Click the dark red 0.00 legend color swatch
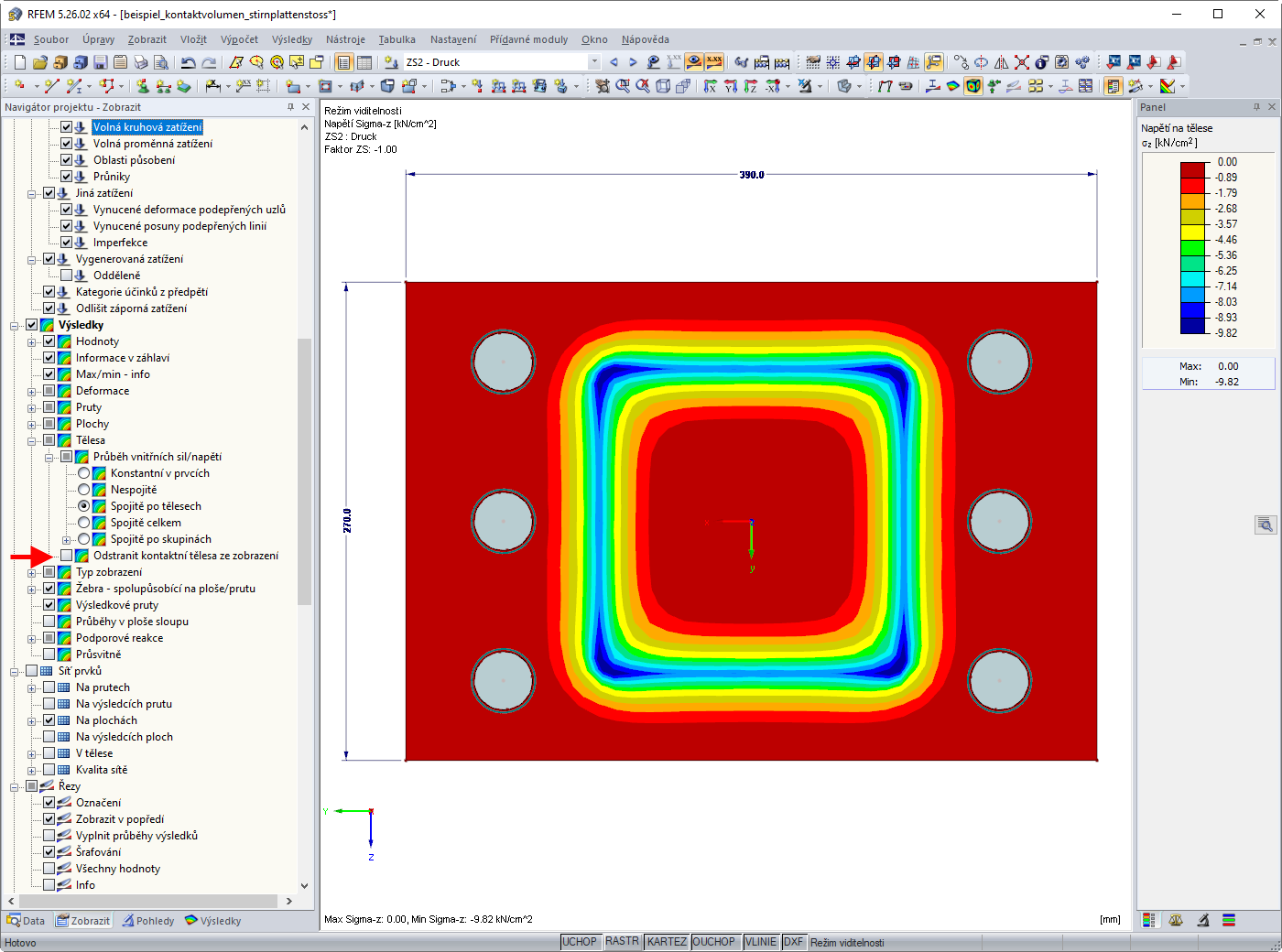The image size is (1282, 952). 1193,170
